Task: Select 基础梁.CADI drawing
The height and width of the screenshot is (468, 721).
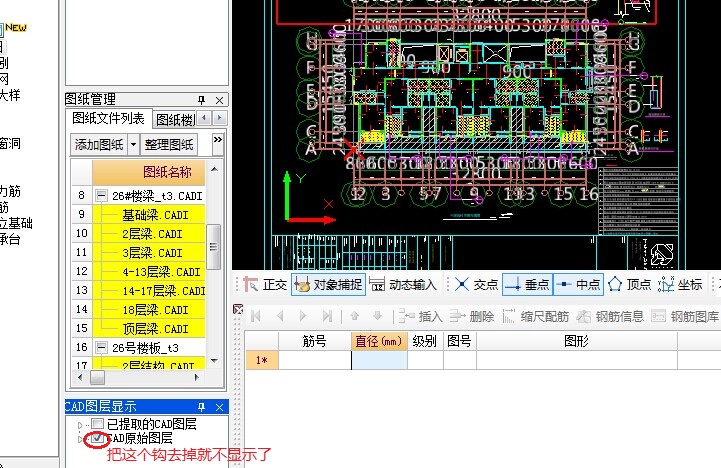Action: pyautogui.click(x=149, y=215)
